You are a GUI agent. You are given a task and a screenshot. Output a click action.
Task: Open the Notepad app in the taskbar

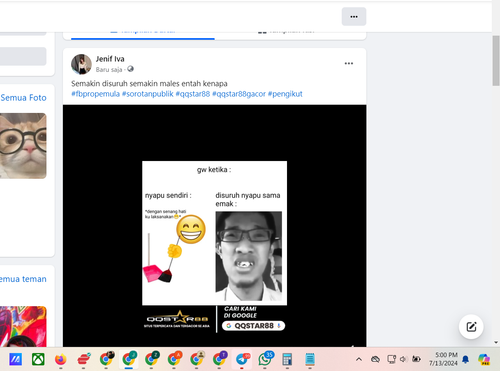tap(310, 359)
